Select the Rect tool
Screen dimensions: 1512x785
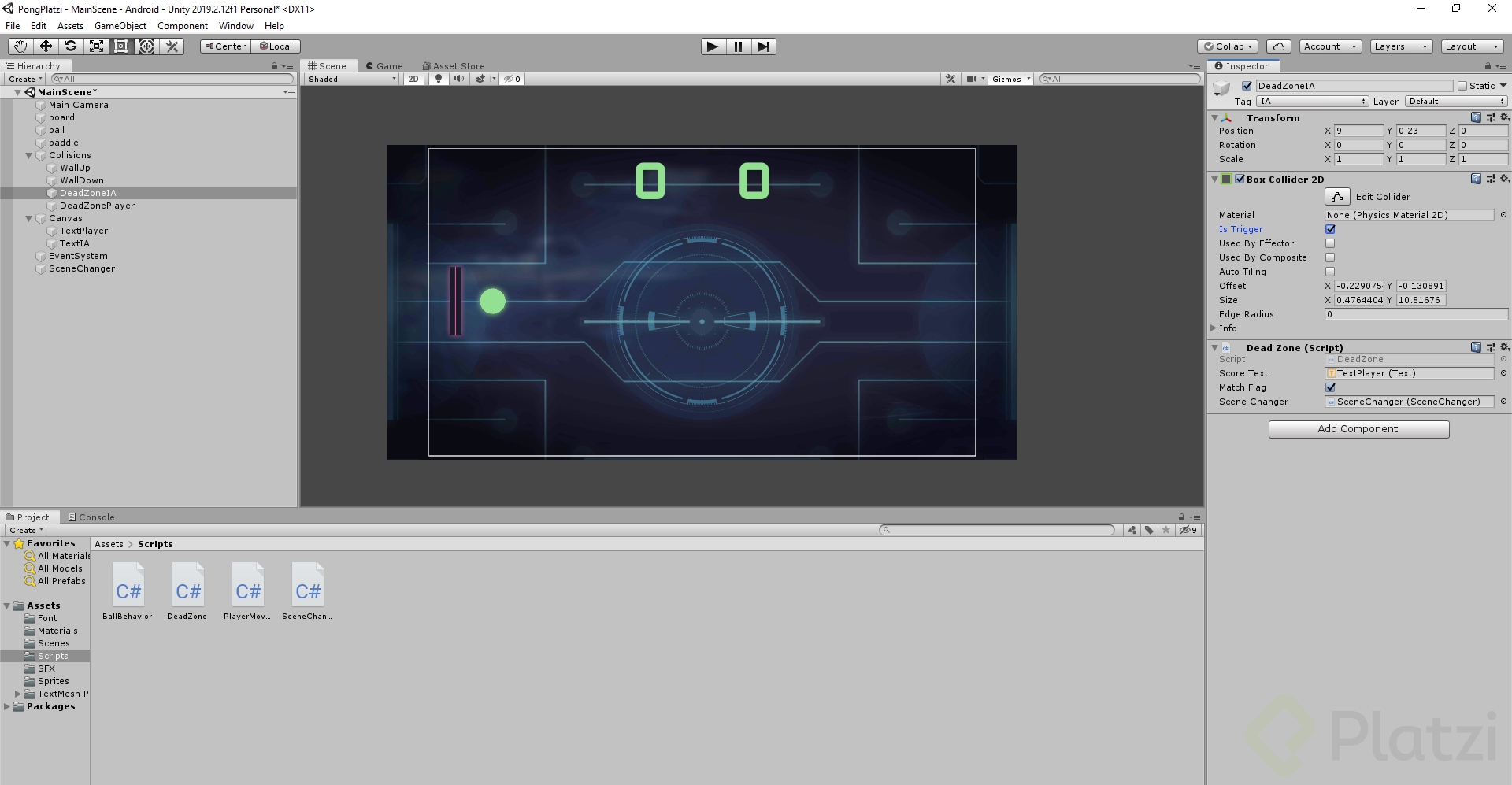120,46
